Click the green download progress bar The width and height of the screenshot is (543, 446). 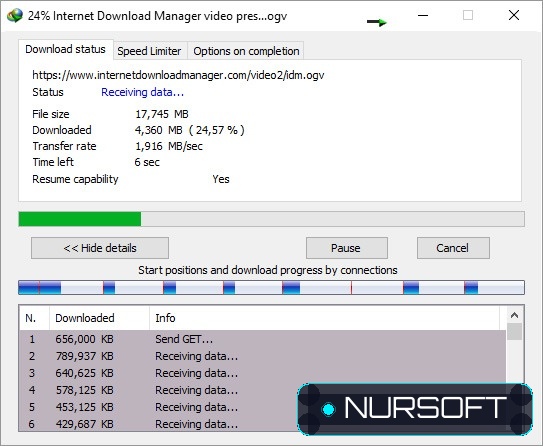pyautogui.click(x=272, y=219)
